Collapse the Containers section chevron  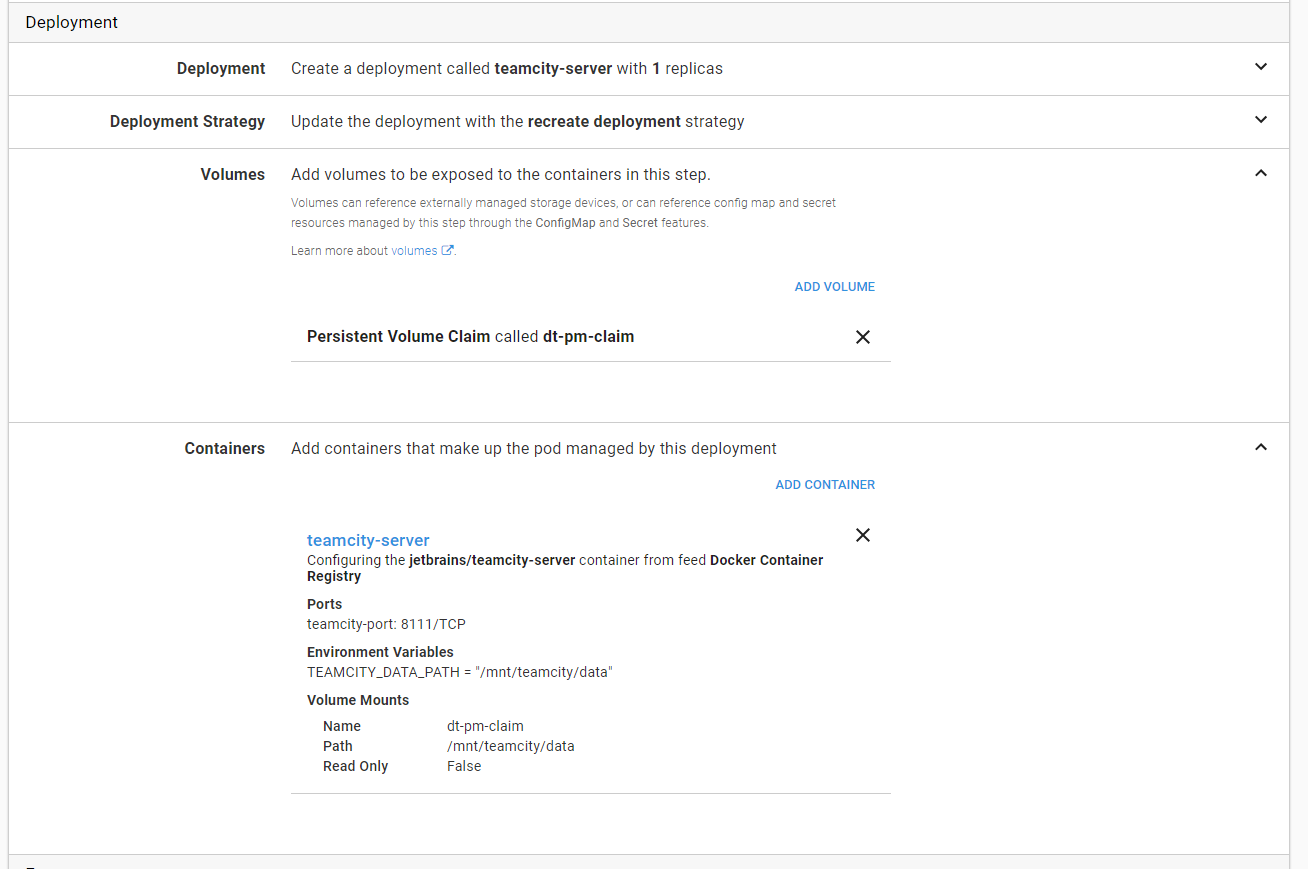(1261, 447)
